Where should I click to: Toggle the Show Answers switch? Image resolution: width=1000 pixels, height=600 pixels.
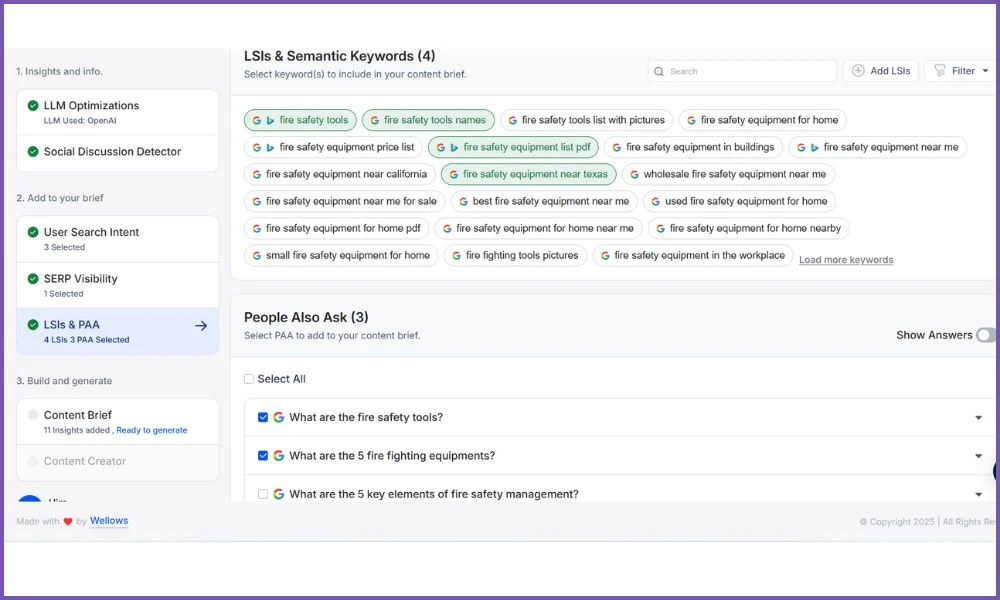(x=985, y=335)
